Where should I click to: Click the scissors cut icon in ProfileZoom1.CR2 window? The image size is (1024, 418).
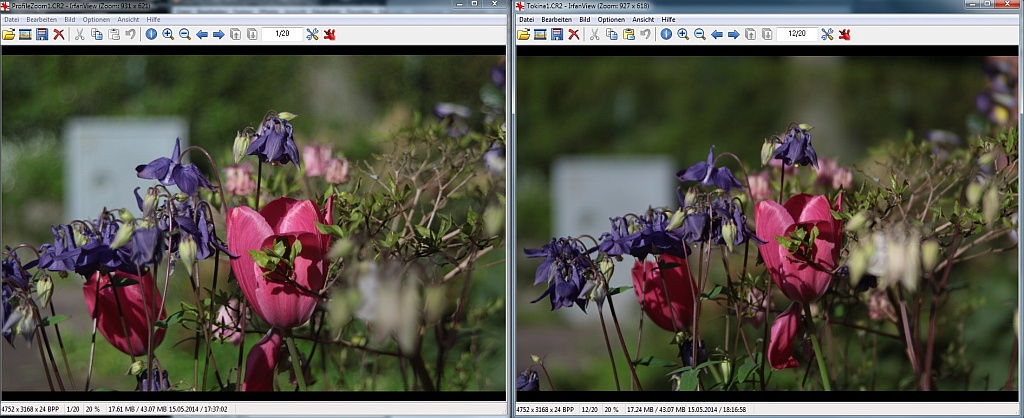80,34
